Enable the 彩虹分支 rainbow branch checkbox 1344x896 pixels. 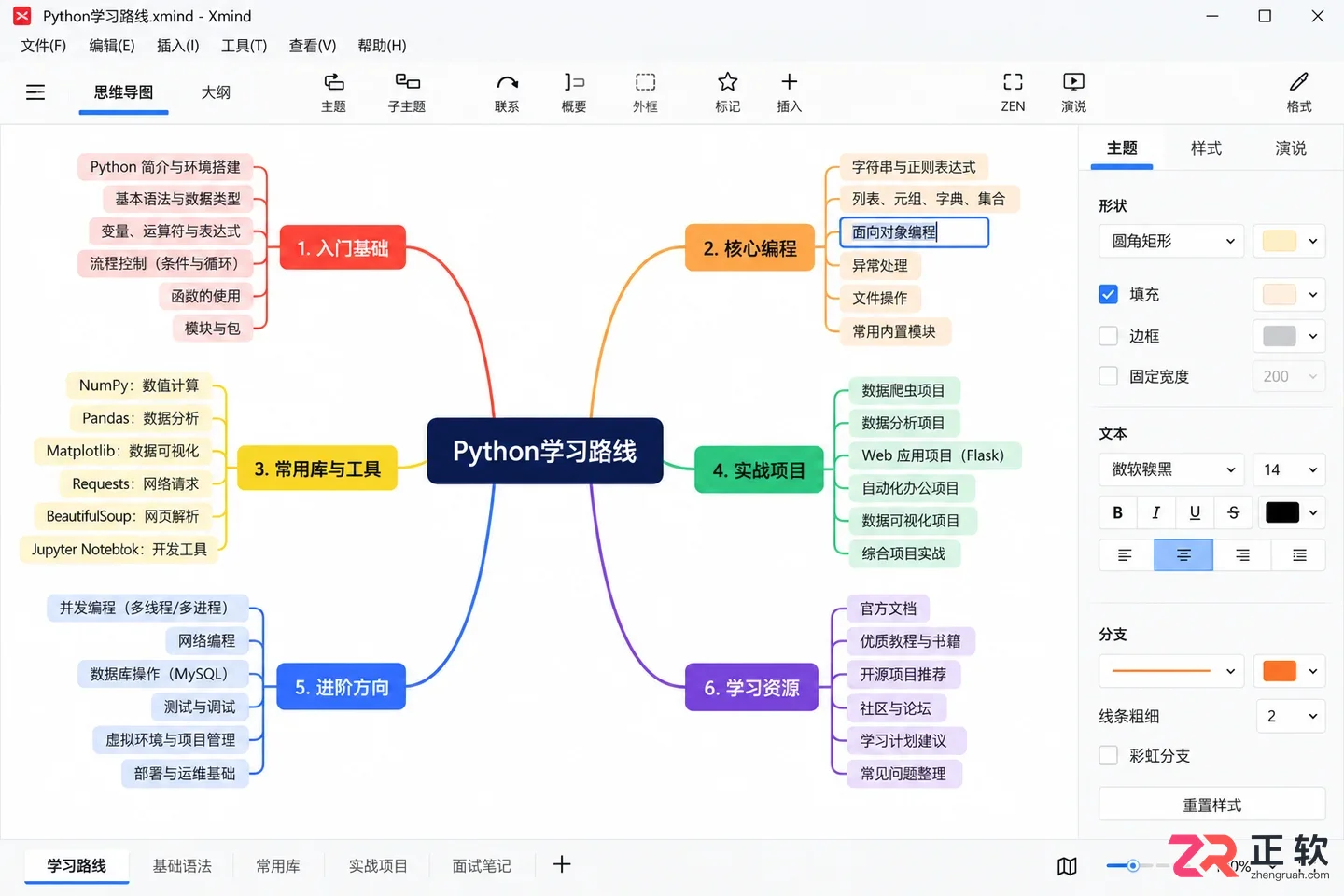click(1108, 755)
